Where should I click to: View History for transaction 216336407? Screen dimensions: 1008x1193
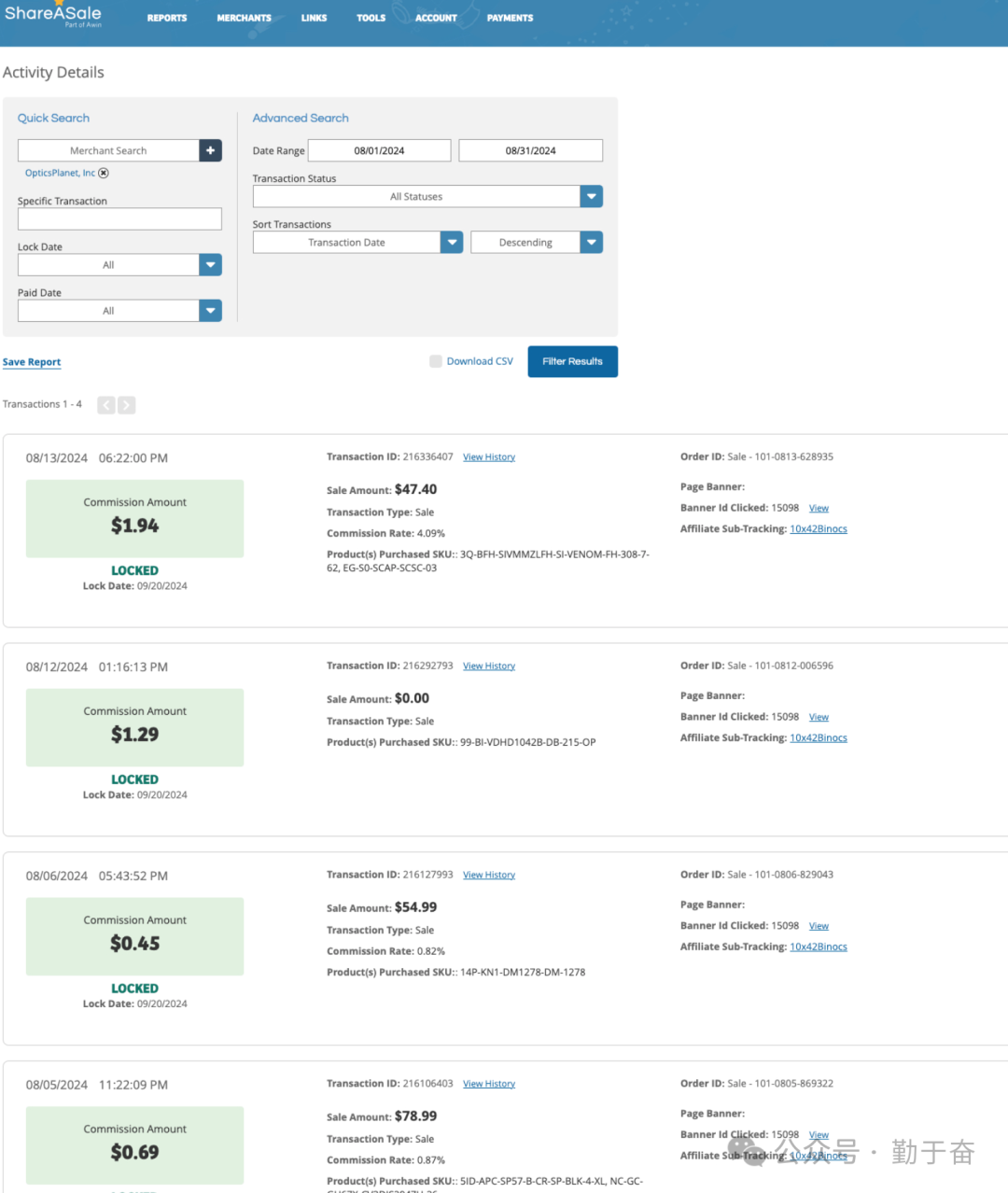pos(489,457)
